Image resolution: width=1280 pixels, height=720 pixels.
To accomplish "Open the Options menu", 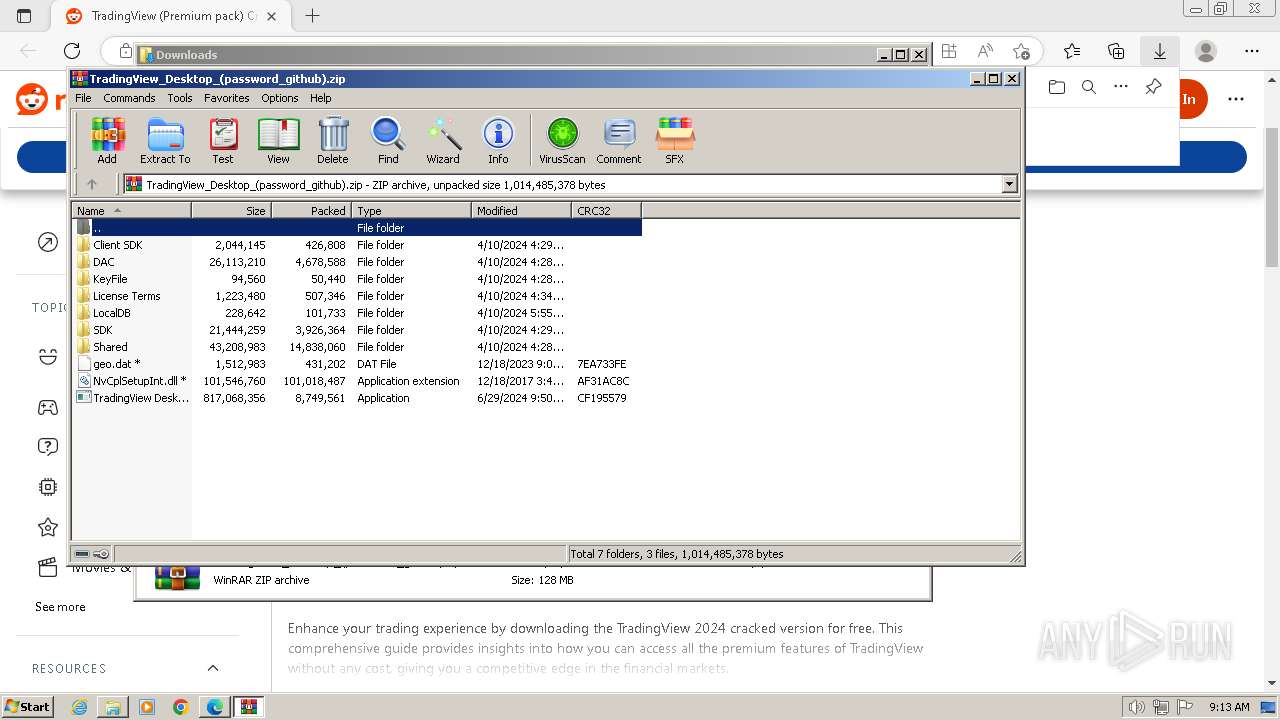I will [280, 98].
